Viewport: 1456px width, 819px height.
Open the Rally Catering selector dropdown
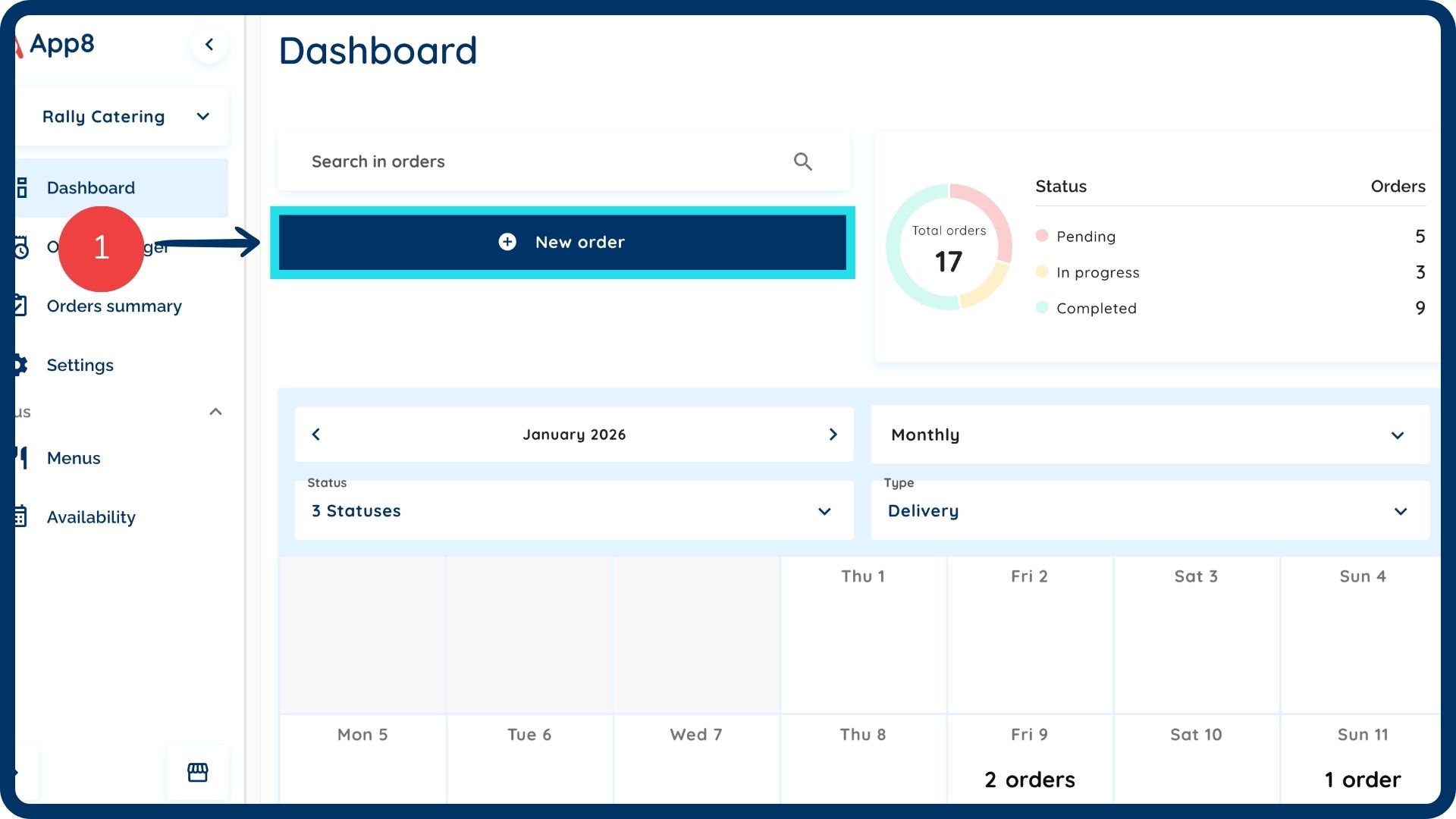(121, 117)
